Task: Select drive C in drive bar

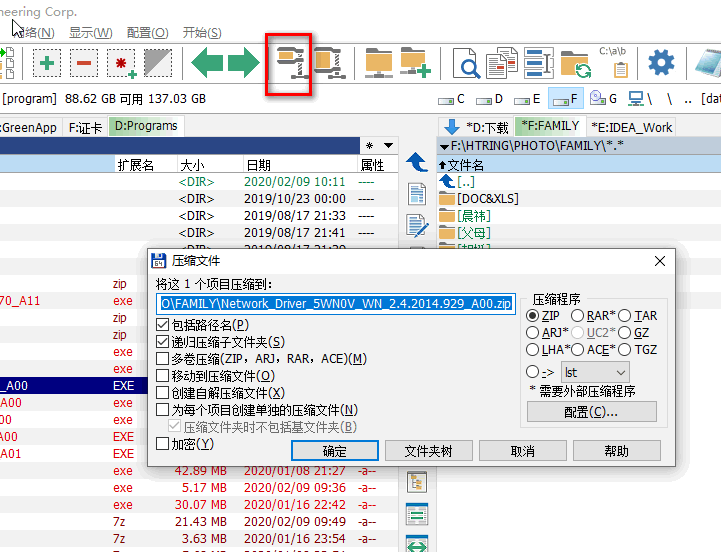Action: (x=452, y=99)
